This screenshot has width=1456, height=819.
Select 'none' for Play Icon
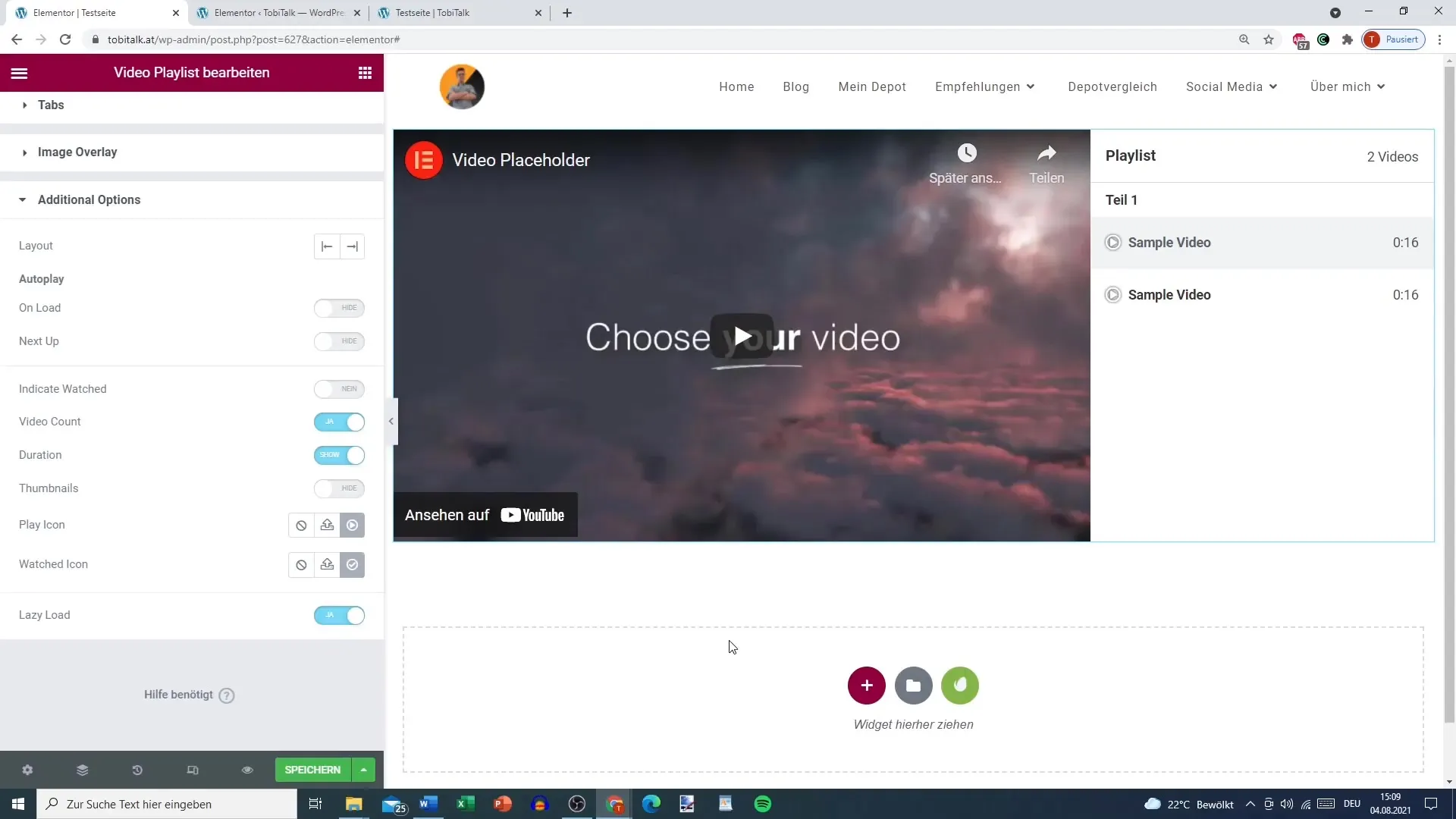coord(301,526)
